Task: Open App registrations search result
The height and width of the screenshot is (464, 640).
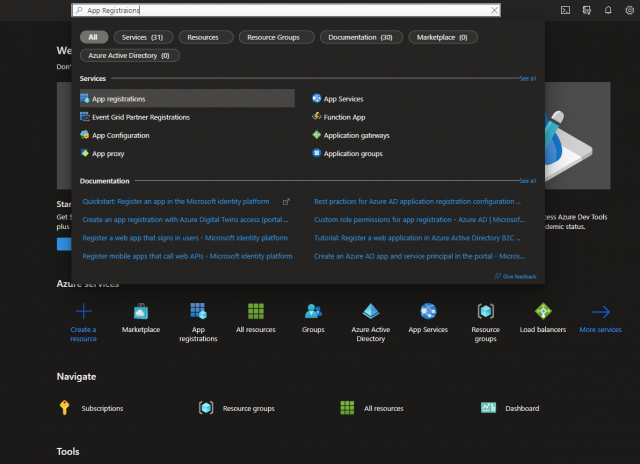Action: coord(187,98)
